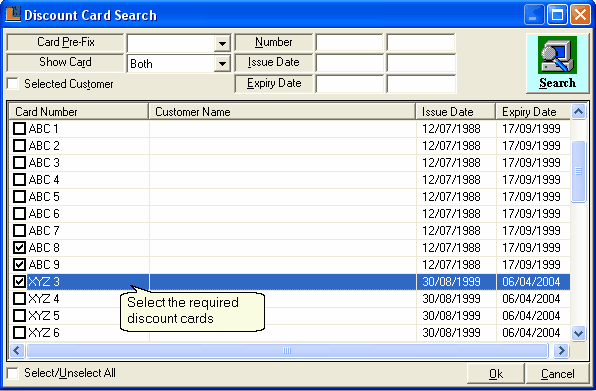
Task: Confirm selection with the Ok button
Action: point(496,374)
